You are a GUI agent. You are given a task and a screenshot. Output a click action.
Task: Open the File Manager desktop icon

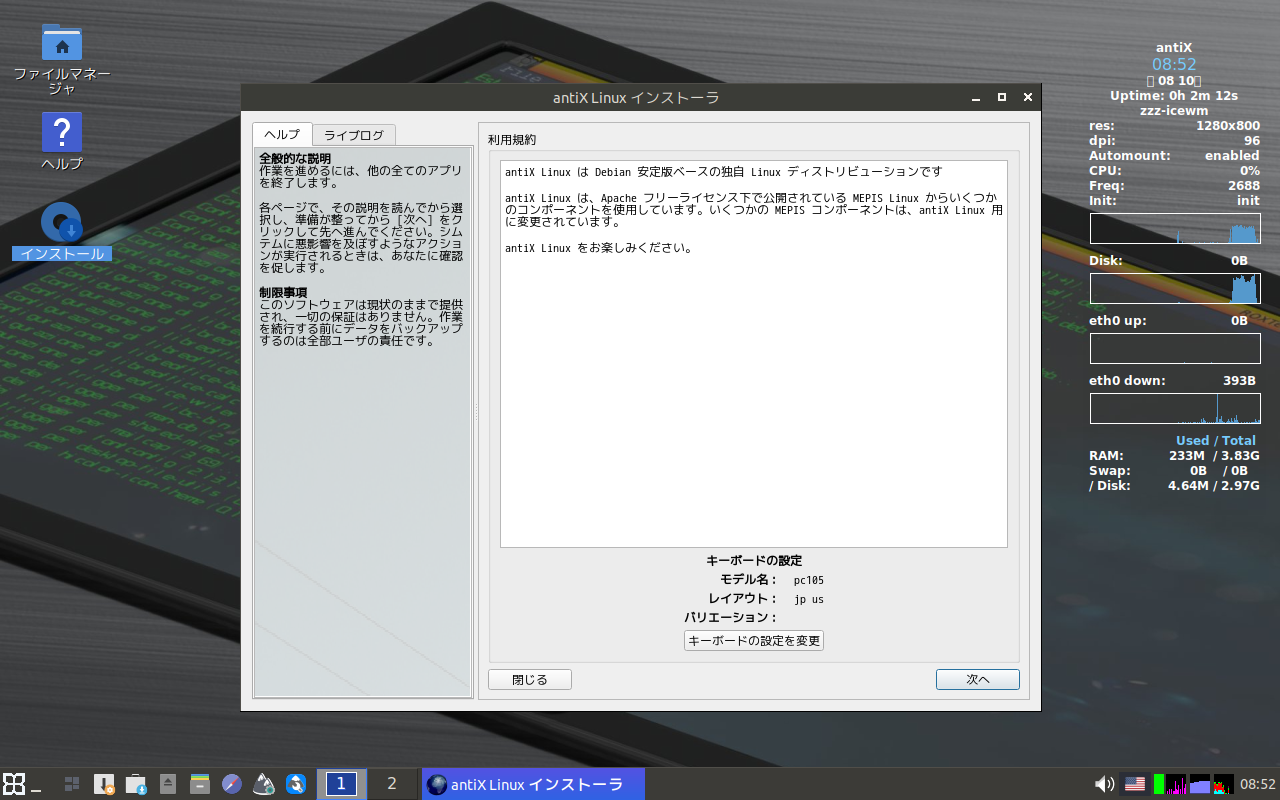point(62,43)
